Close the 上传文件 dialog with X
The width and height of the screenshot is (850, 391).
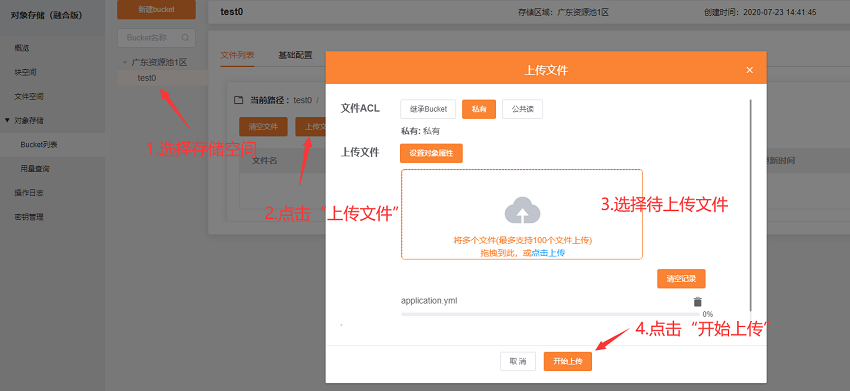click(750, 70)
